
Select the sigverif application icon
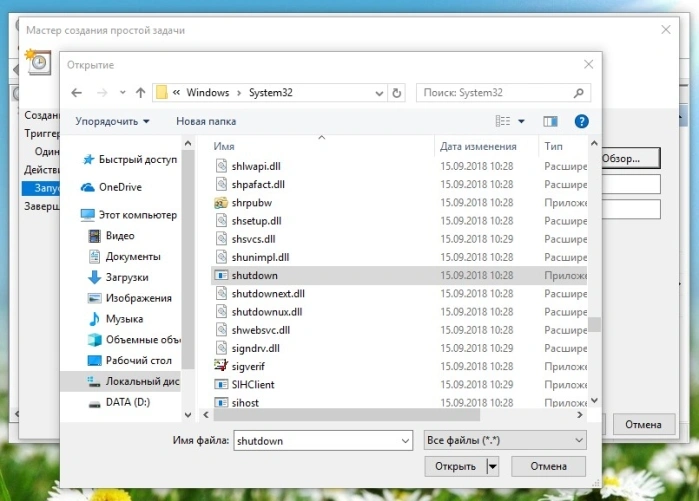point(221,366)
